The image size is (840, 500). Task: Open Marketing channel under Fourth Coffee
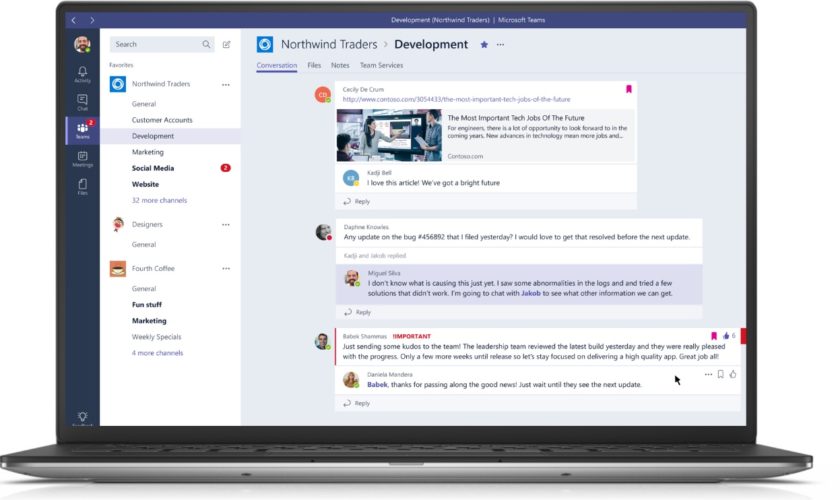(x=149, y=321)
